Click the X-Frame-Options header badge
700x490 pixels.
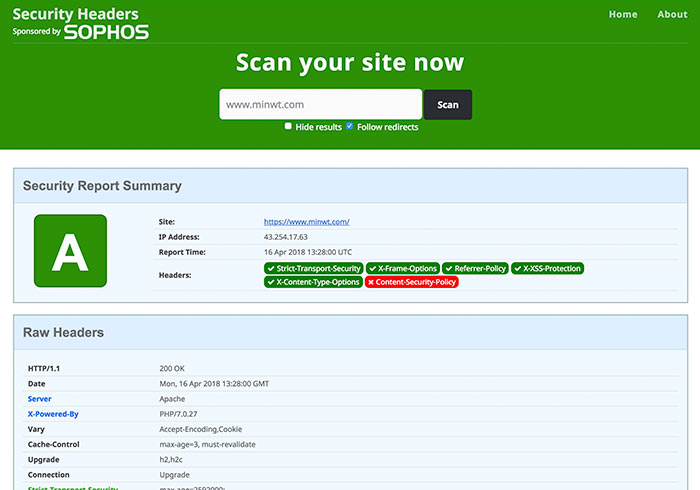(402, 268)
